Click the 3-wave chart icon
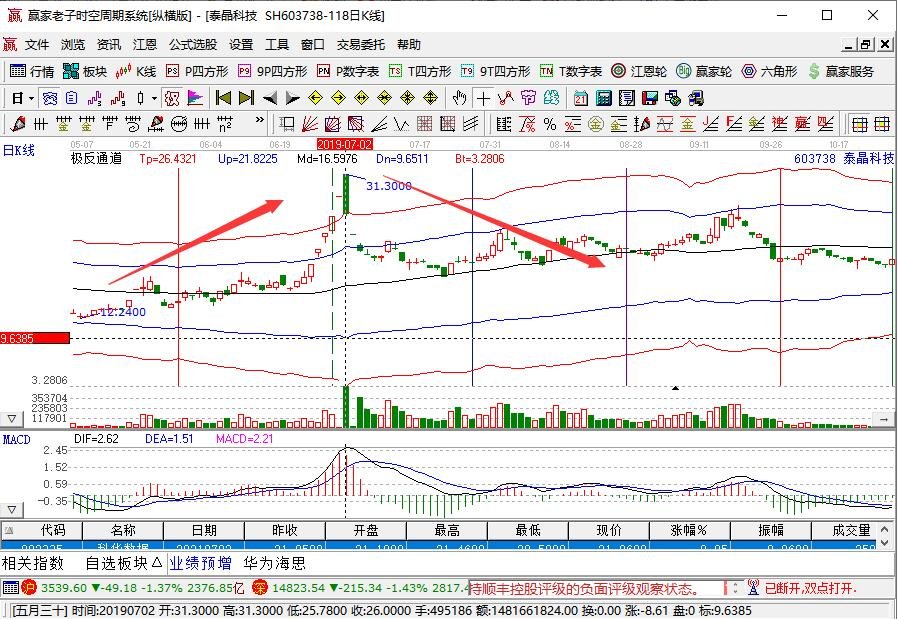The height and width of the screenshot is (619, 897). (x=94, y=98)
